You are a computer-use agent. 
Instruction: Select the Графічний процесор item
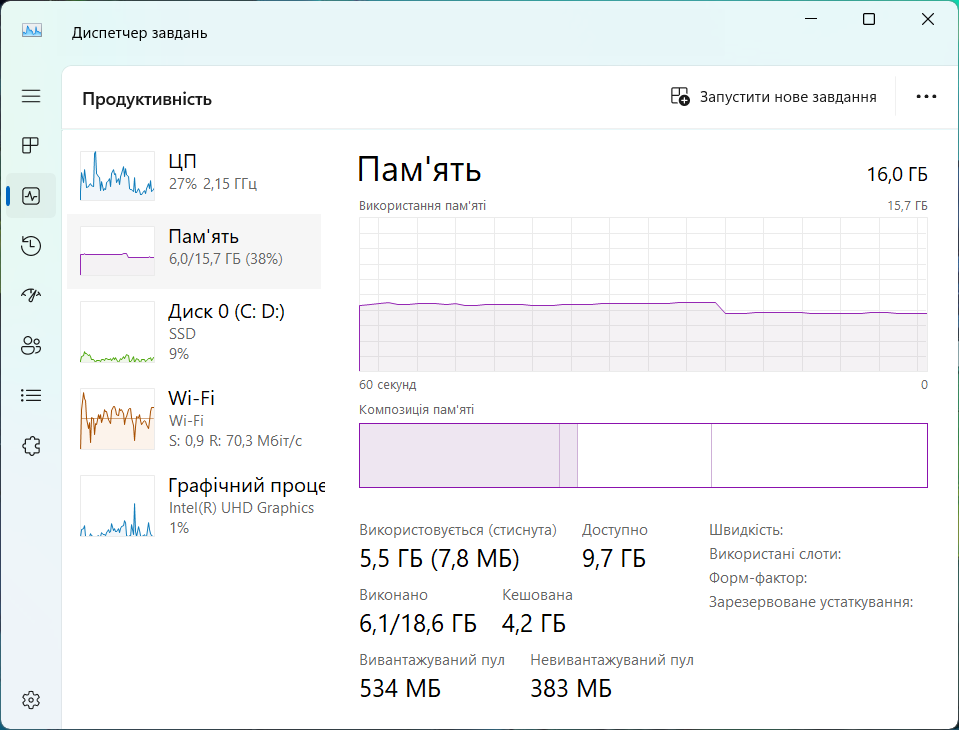195,506
